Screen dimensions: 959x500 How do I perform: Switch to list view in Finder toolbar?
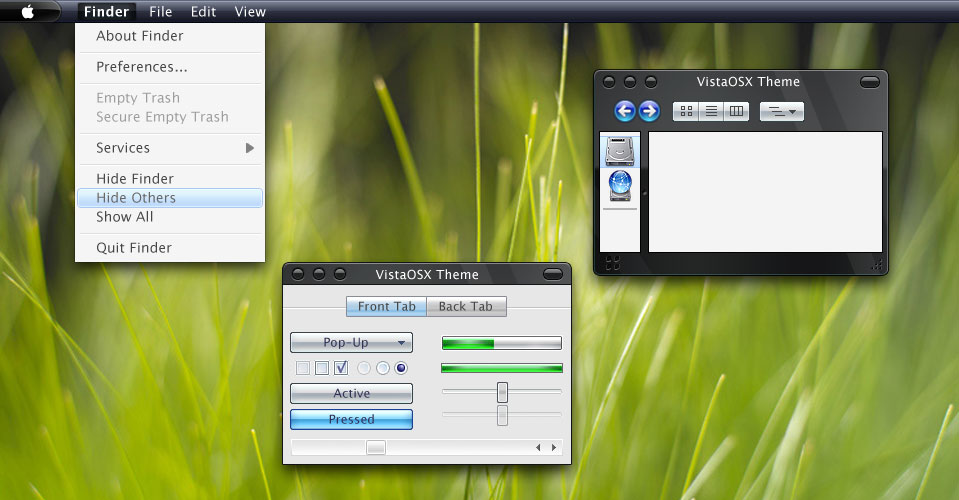711,111
